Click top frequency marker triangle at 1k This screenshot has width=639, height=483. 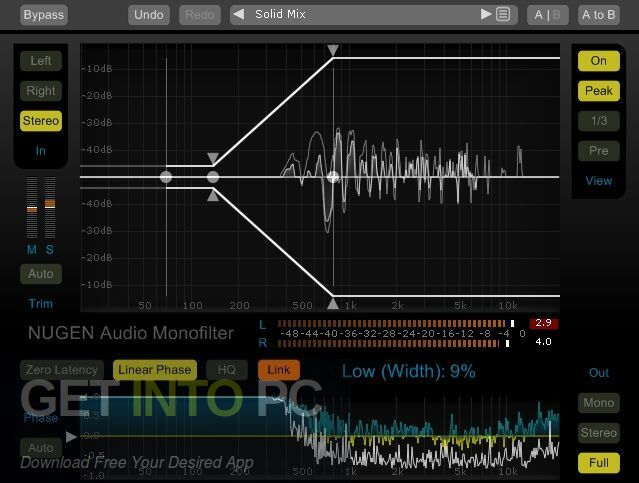click(333, 50)
